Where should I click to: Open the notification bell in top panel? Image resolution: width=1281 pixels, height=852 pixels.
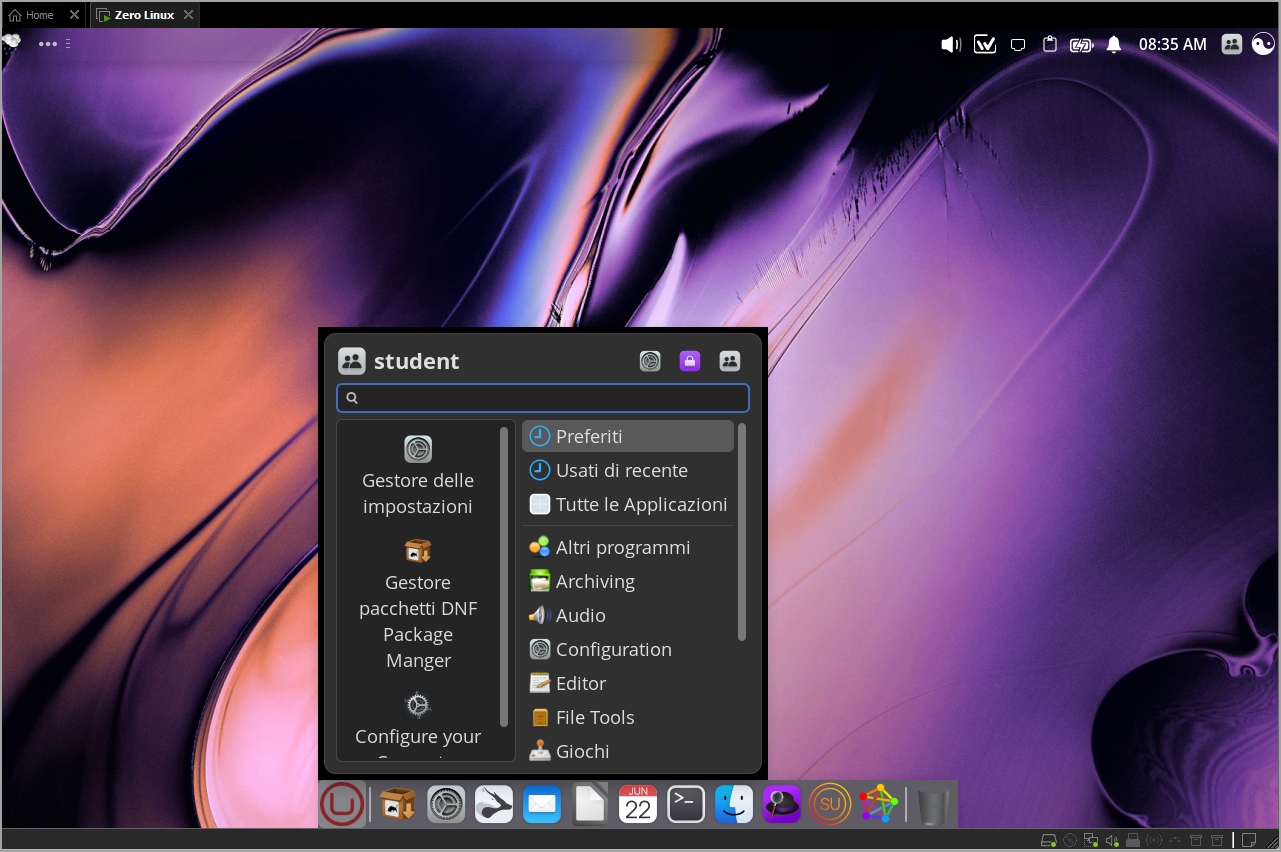coord(1114,44)
